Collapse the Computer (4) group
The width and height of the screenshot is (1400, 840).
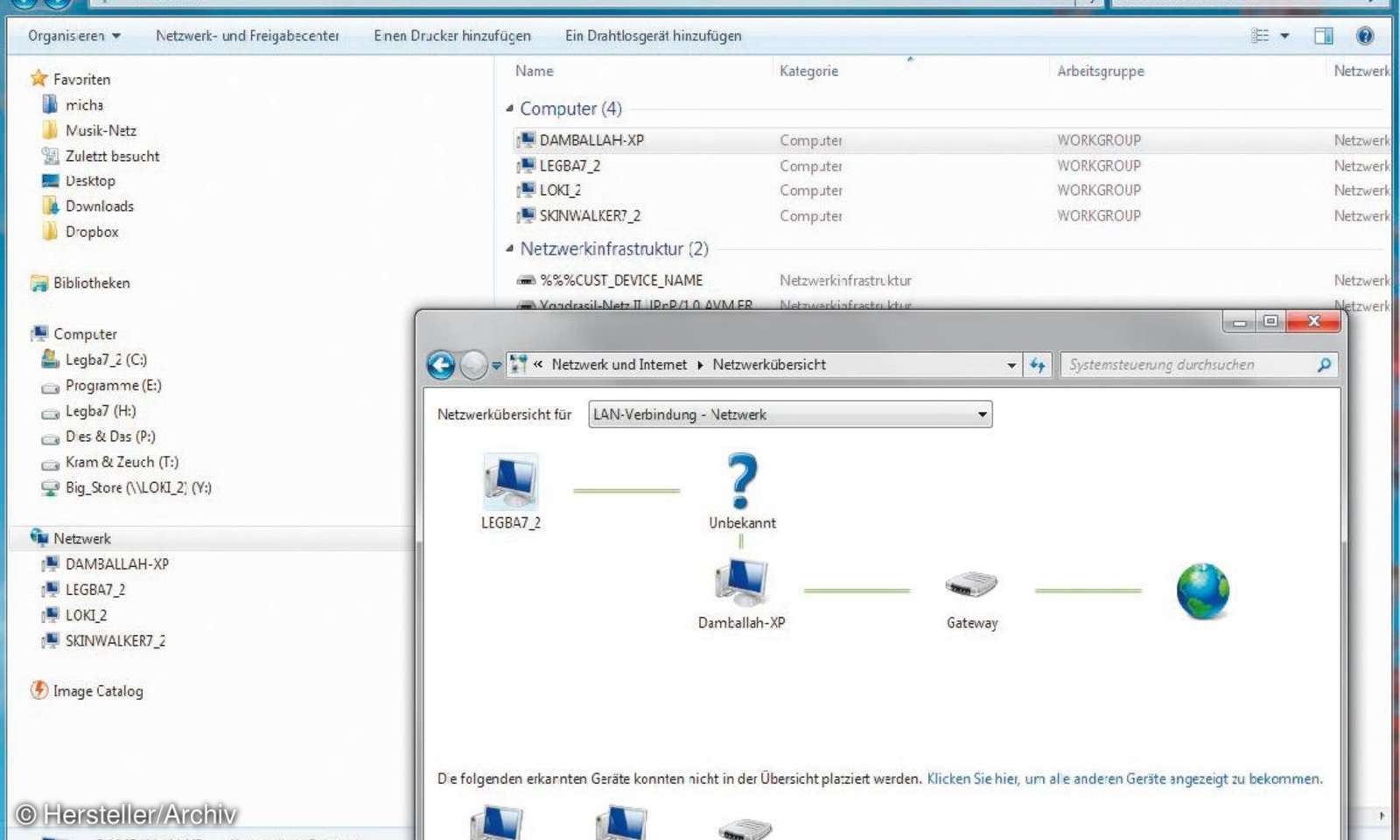click(511, 108)
